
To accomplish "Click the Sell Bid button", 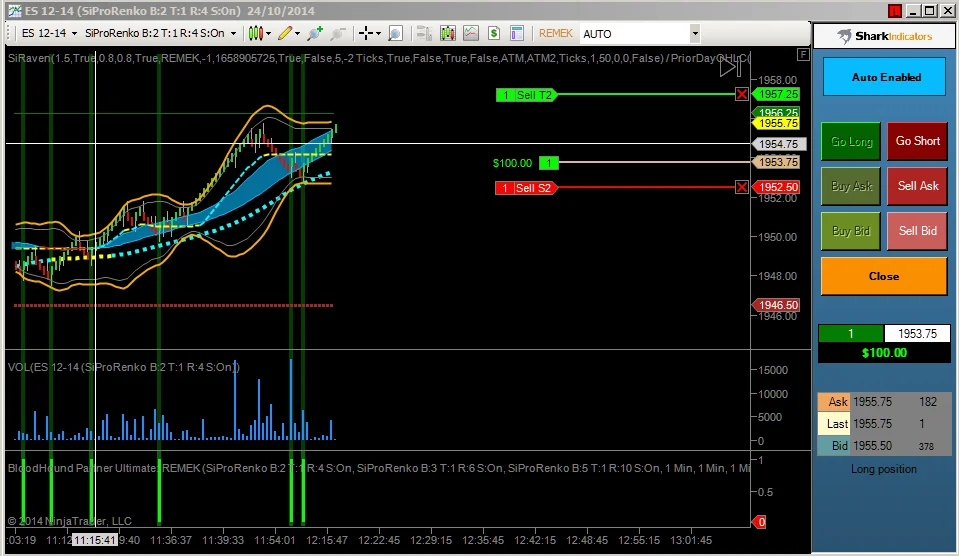I will [x=917, y=231].
